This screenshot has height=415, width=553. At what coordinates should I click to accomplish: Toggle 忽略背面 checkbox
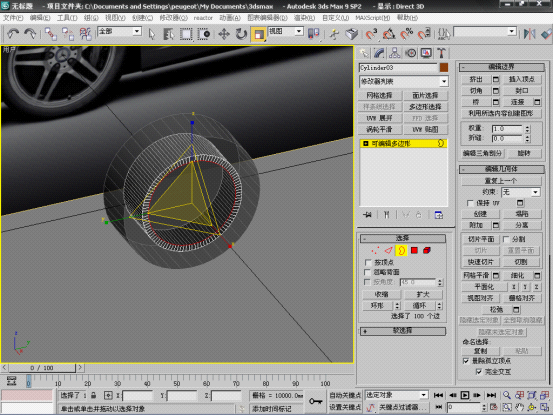coord(368,272)
